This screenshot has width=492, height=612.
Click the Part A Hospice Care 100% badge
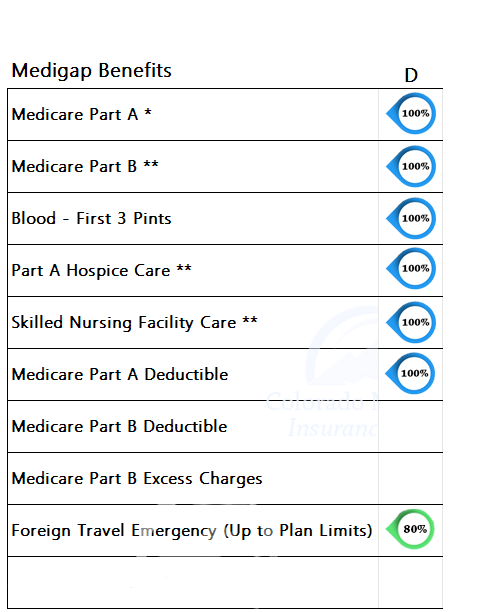click(x=411, y=269)
